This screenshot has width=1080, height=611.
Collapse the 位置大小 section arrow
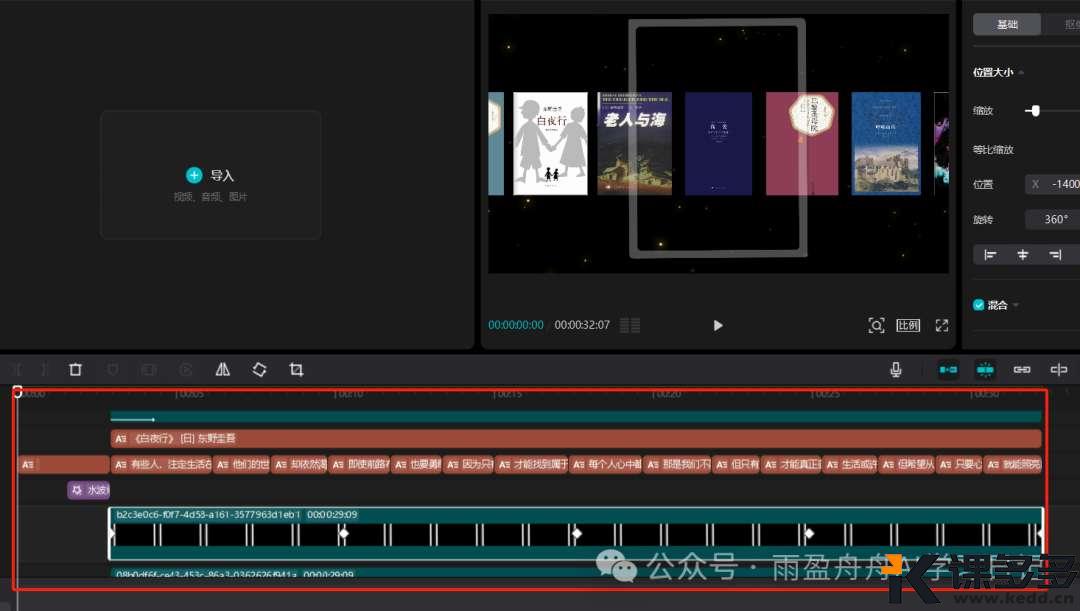coord(1021,73)
